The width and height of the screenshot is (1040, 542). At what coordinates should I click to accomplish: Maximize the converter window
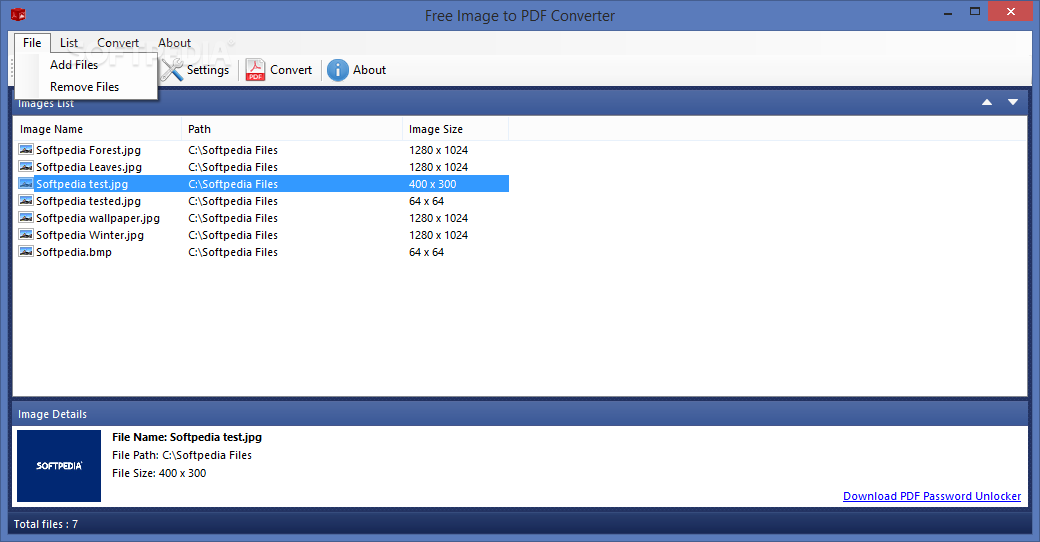(974, 11)
